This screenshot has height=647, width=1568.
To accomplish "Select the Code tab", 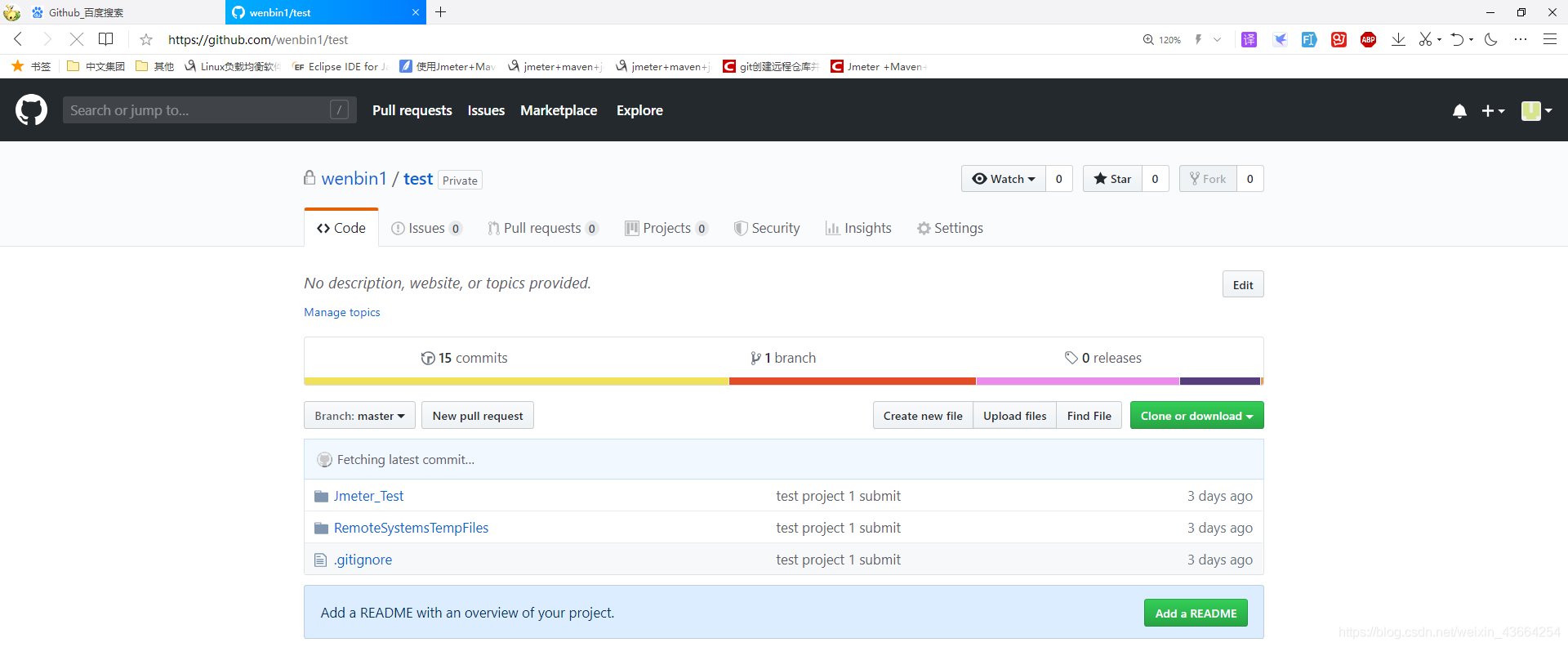I will point(341,228).
